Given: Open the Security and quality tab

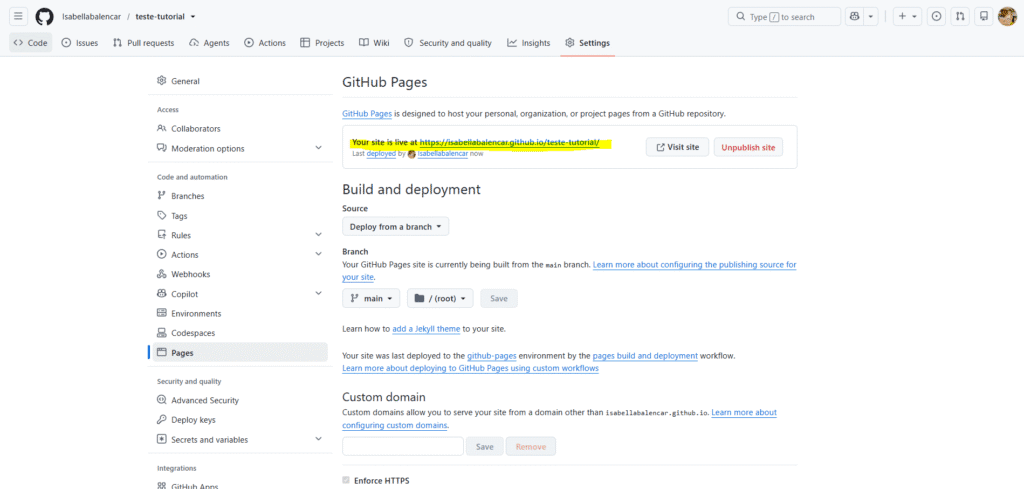Looking at the screenshot, I should pos(448,43).
